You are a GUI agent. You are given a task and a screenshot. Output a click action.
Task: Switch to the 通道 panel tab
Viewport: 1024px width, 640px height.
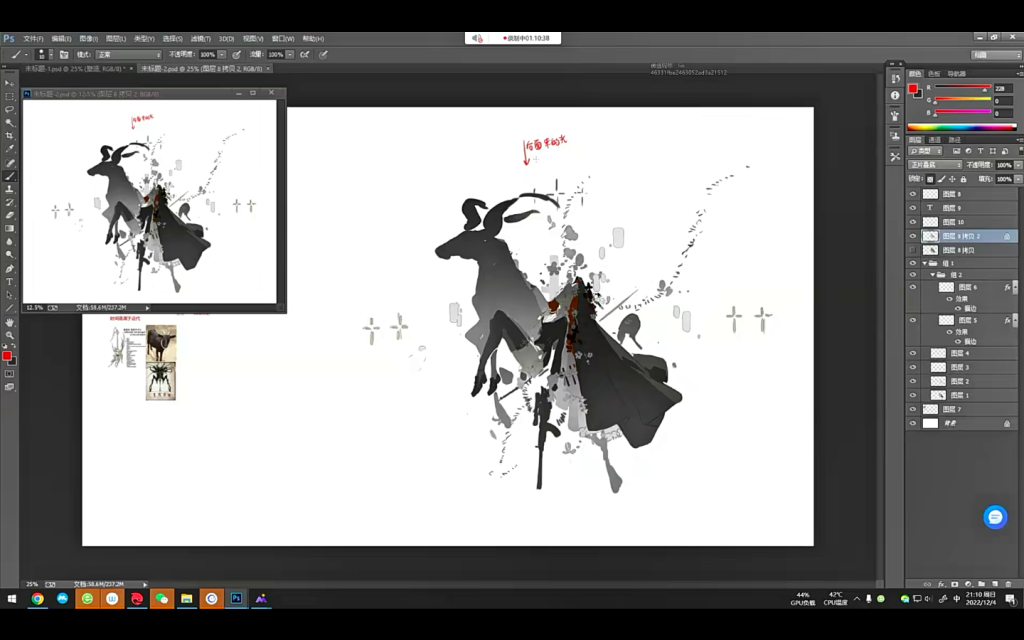pyautogui.click(x=935, y=139)
